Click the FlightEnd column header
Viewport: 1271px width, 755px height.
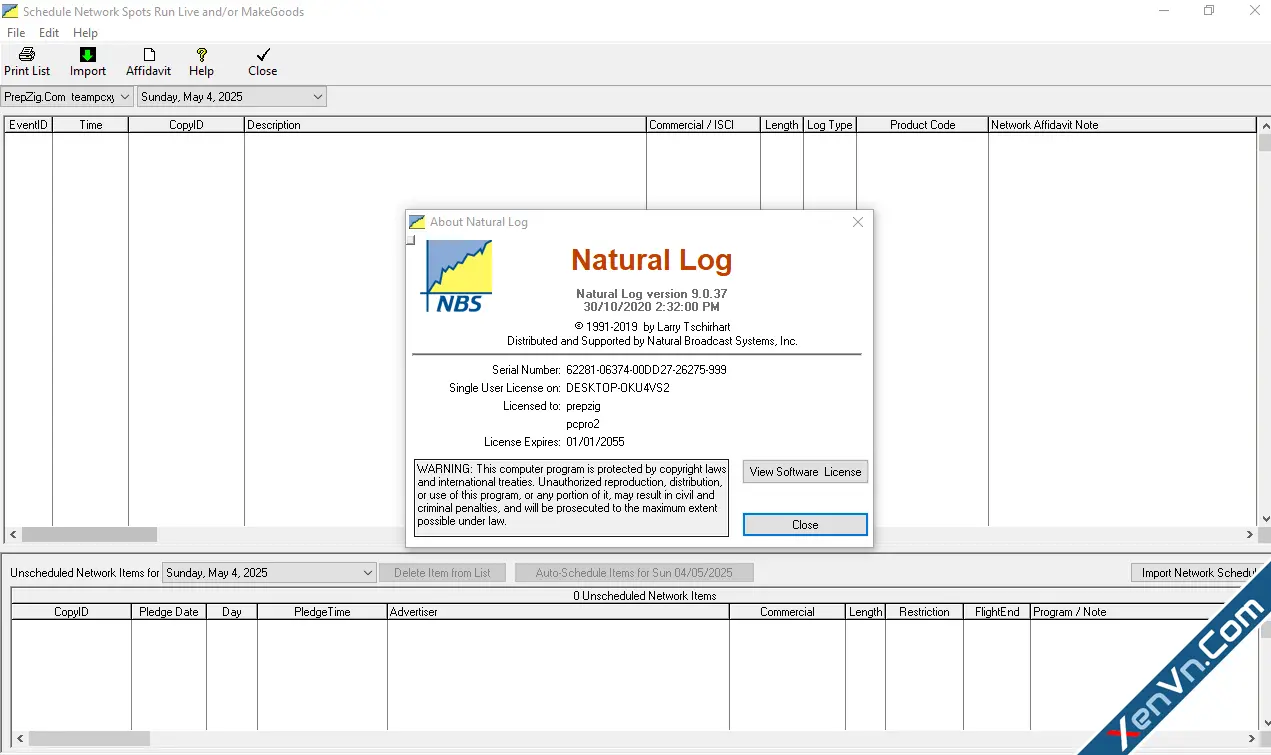[997, 612]
